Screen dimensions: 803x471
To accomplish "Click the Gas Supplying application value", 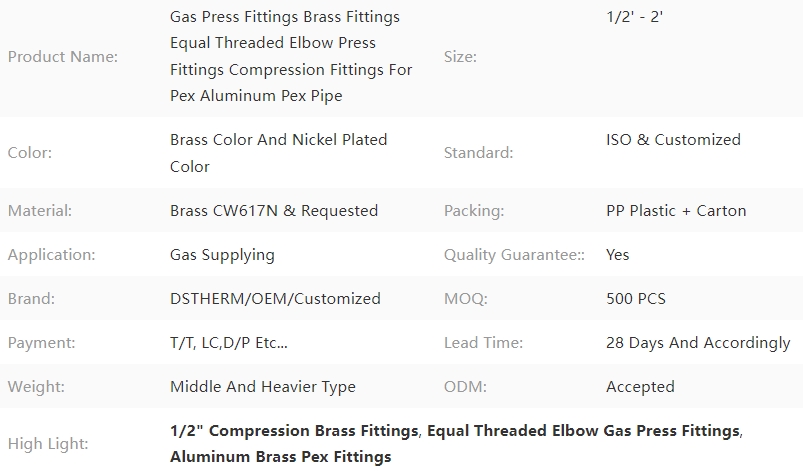I will tap(222, 255).
